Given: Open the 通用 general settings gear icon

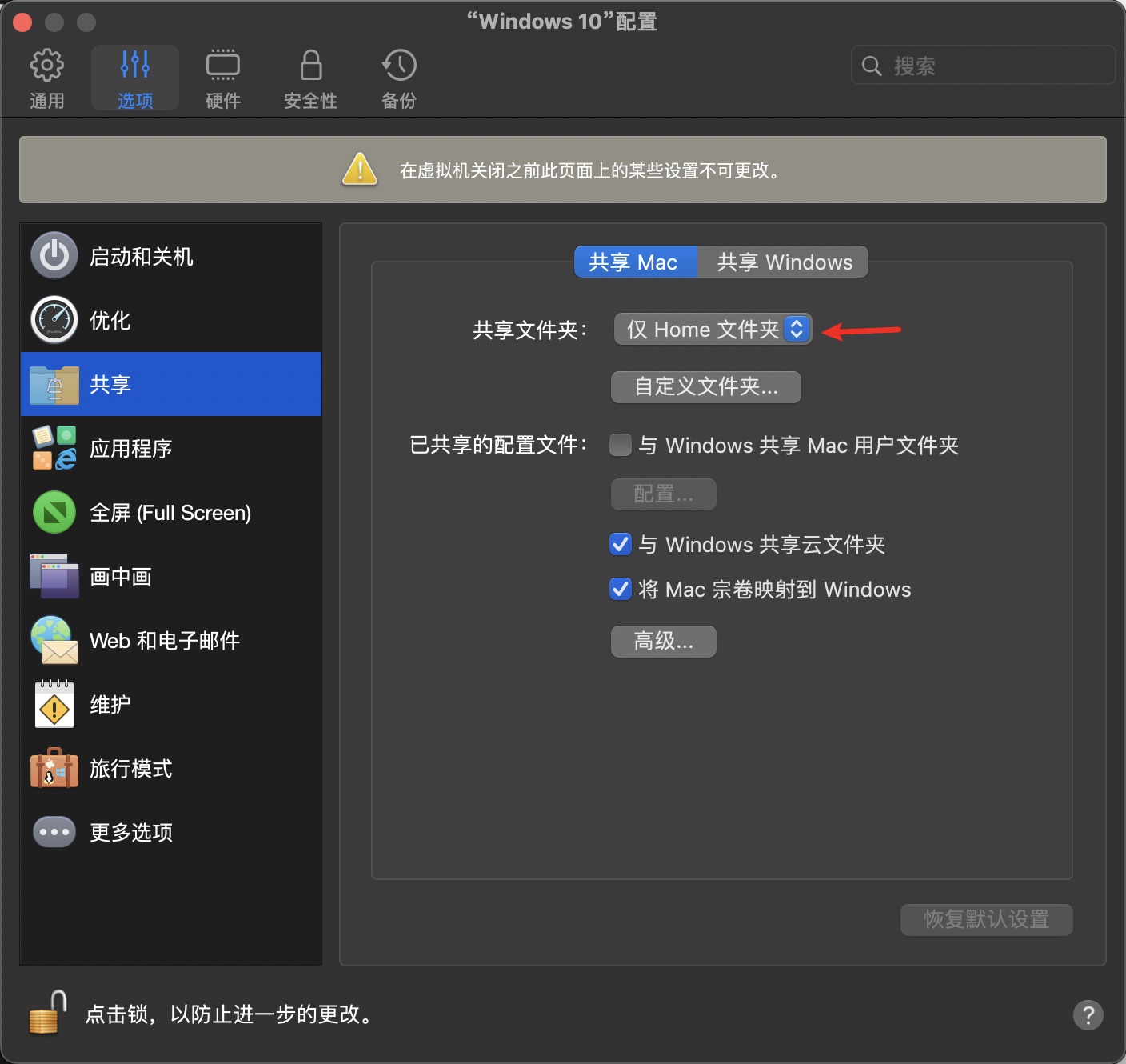Looking at the screenshot, I should click(x=46, y=65).
